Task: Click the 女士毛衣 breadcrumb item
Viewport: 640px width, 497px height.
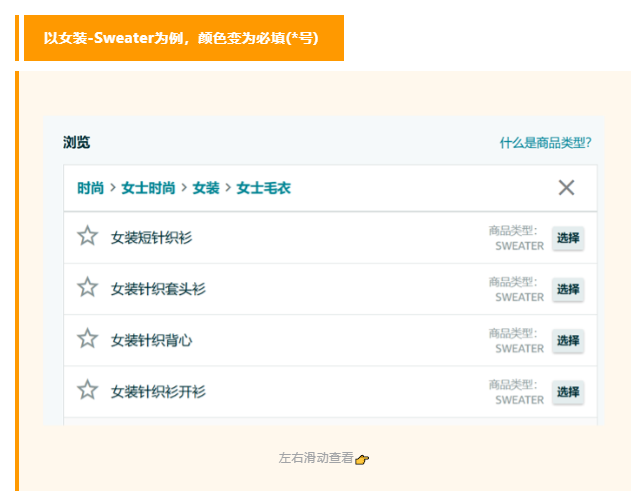Action: [263, 188]
